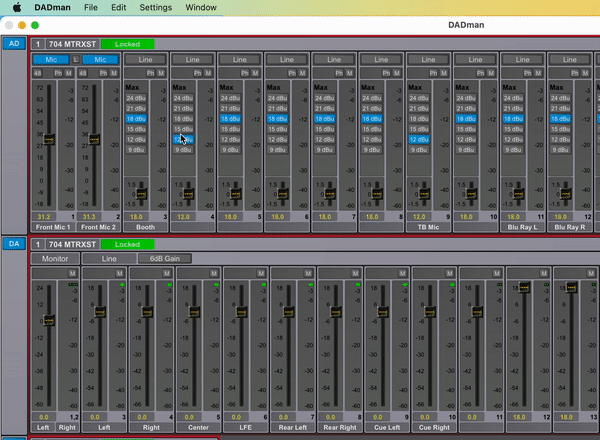Click the Locked status in DA section
The height and width of the screenshot is (440, 600).
coord(127,244)
